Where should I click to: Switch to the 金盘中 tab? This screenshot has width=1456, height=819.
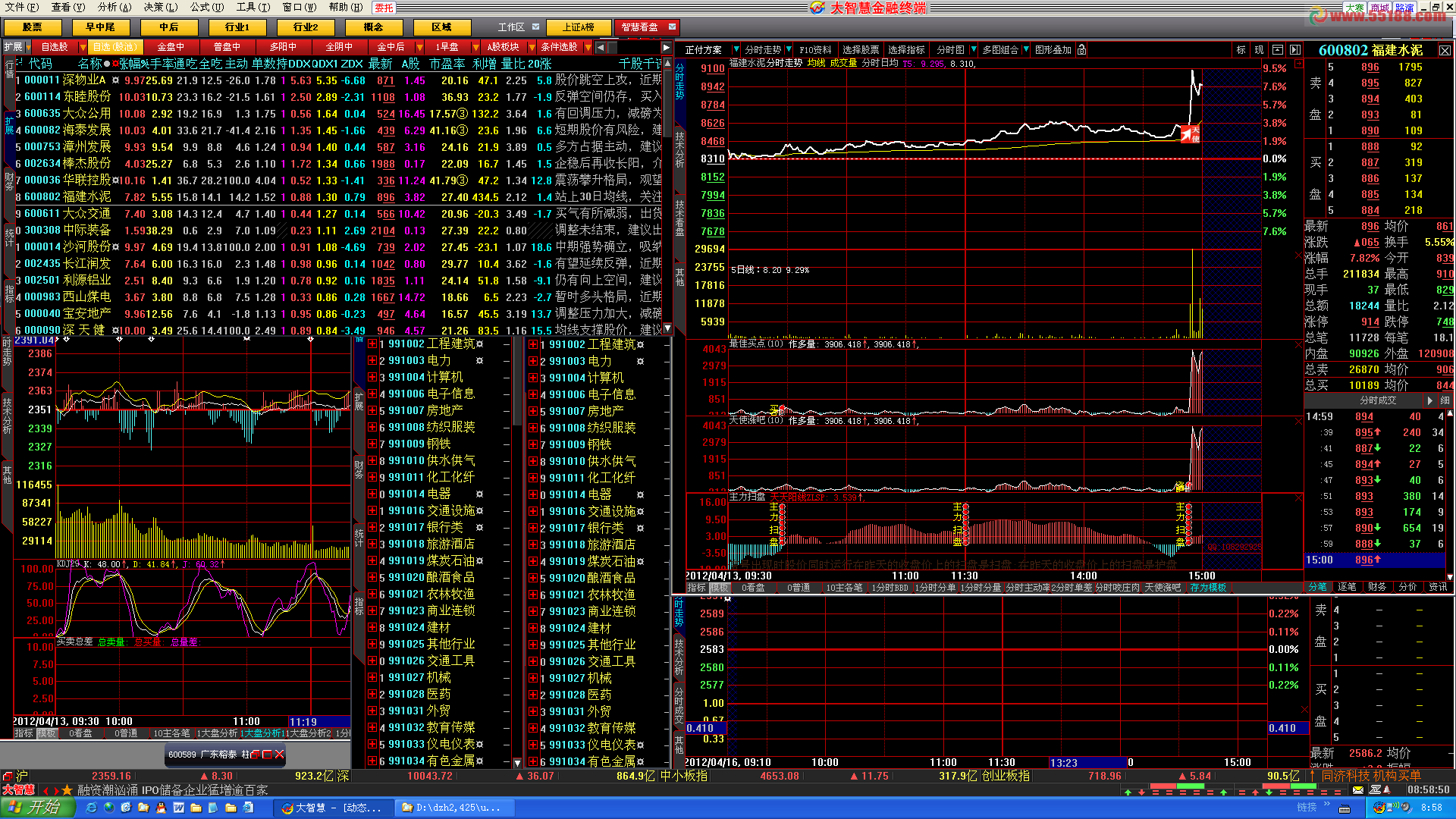click(x=170, y=47)
